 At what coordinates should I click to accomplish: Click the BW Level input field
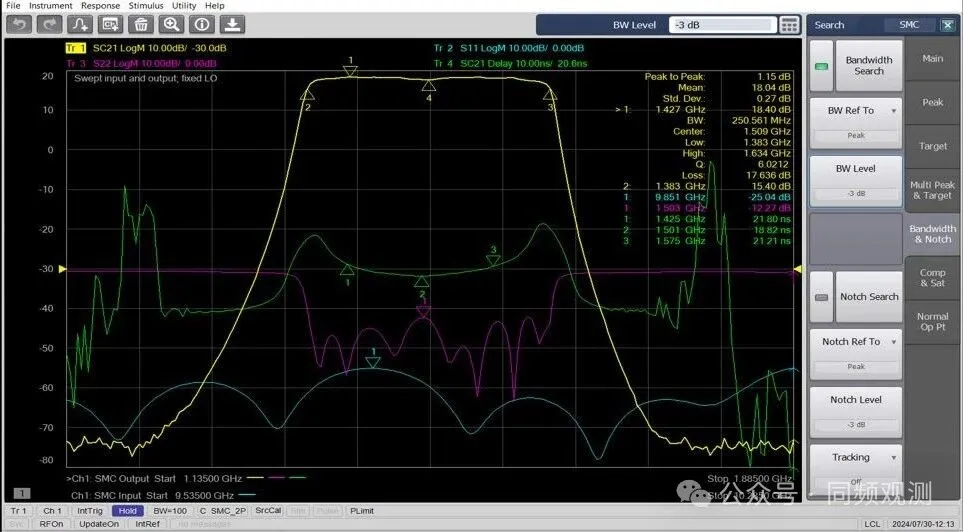coord(722,25)
